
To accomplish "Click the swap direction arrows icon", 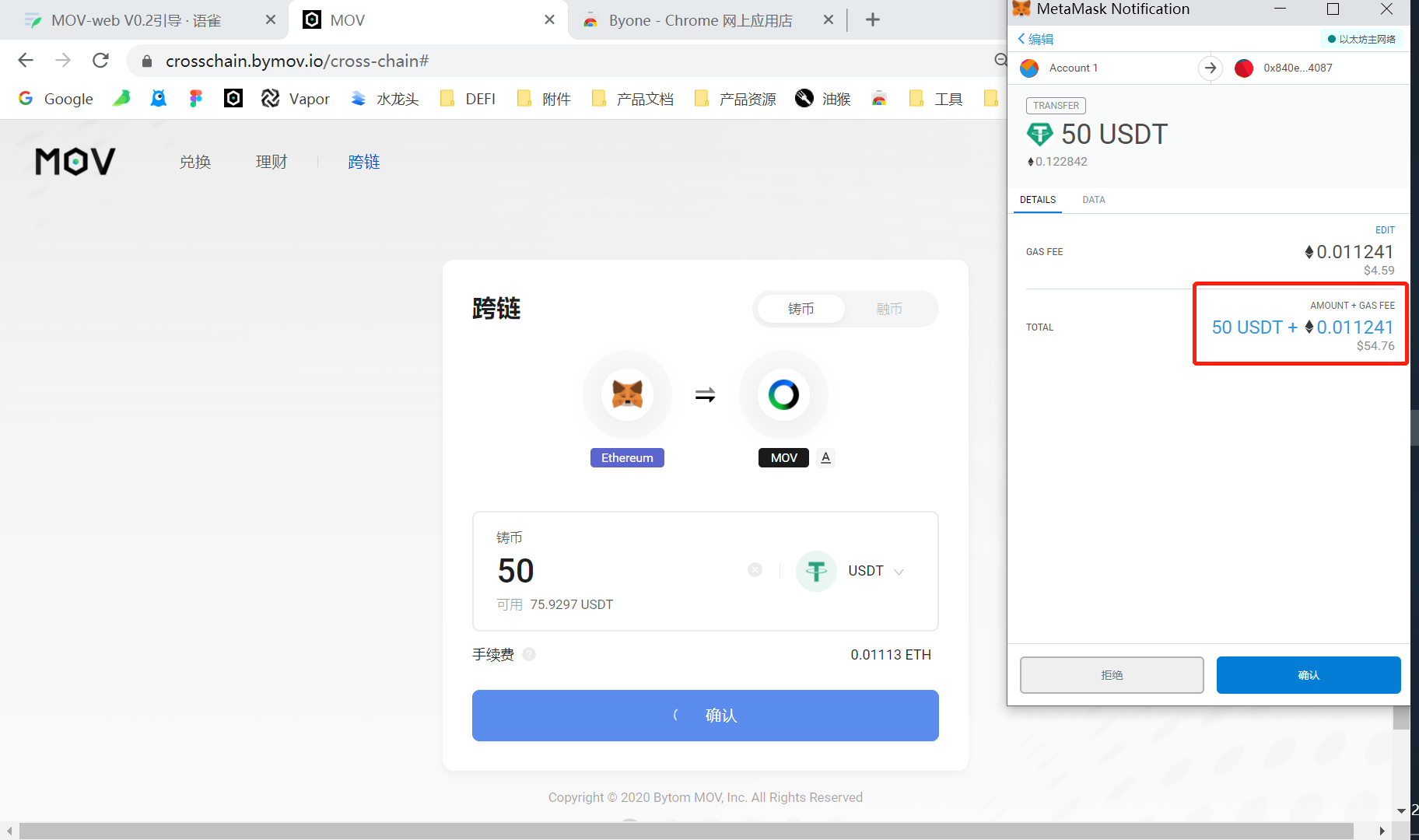I will [705, 396].
